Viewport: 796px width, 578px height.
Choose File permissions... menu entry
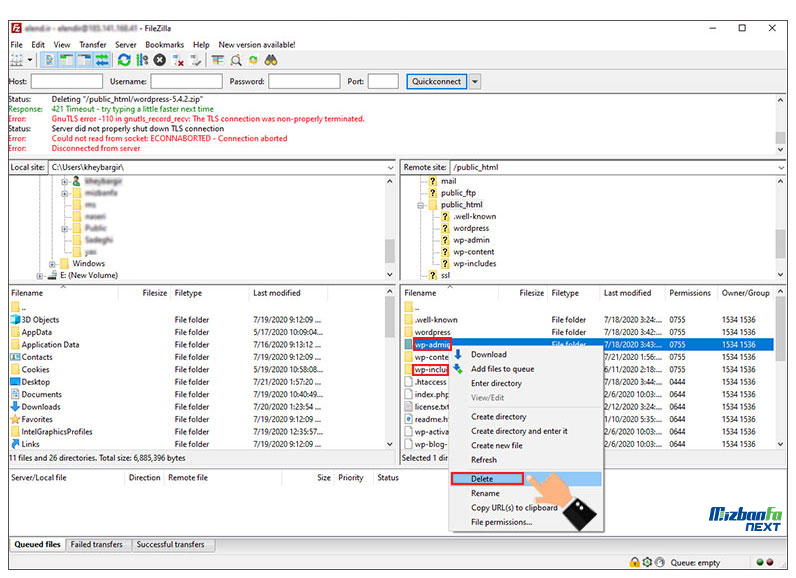coord(526,522)
